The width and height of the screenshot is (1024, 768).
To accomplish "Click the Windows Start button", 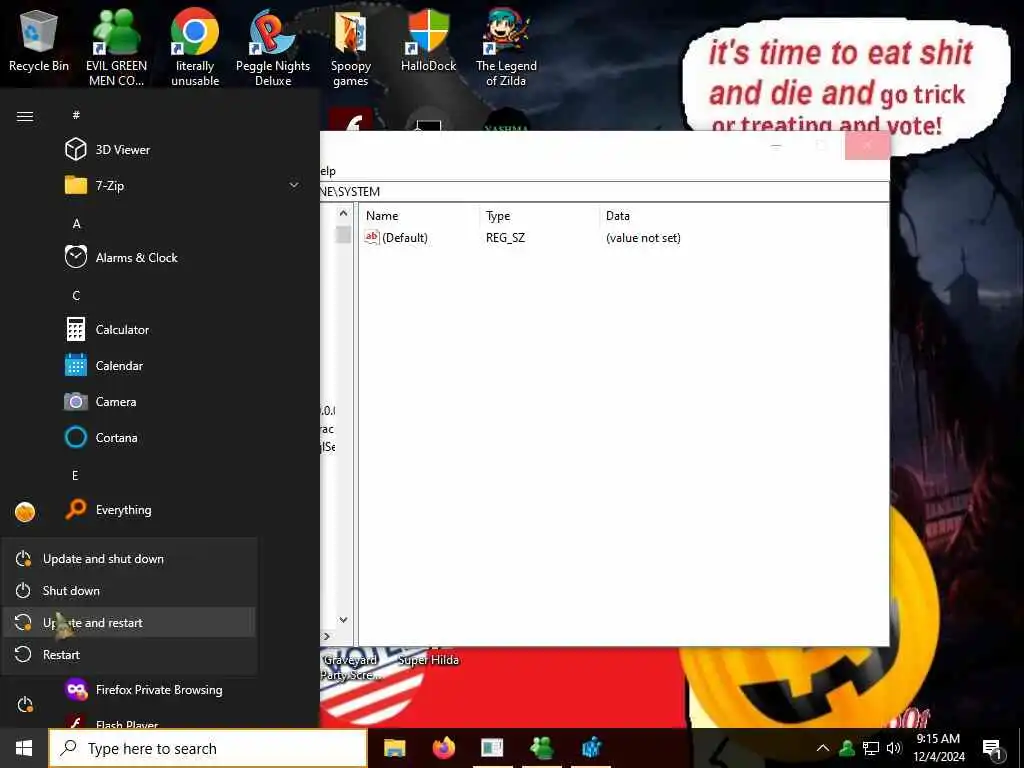I will (24, 748).
